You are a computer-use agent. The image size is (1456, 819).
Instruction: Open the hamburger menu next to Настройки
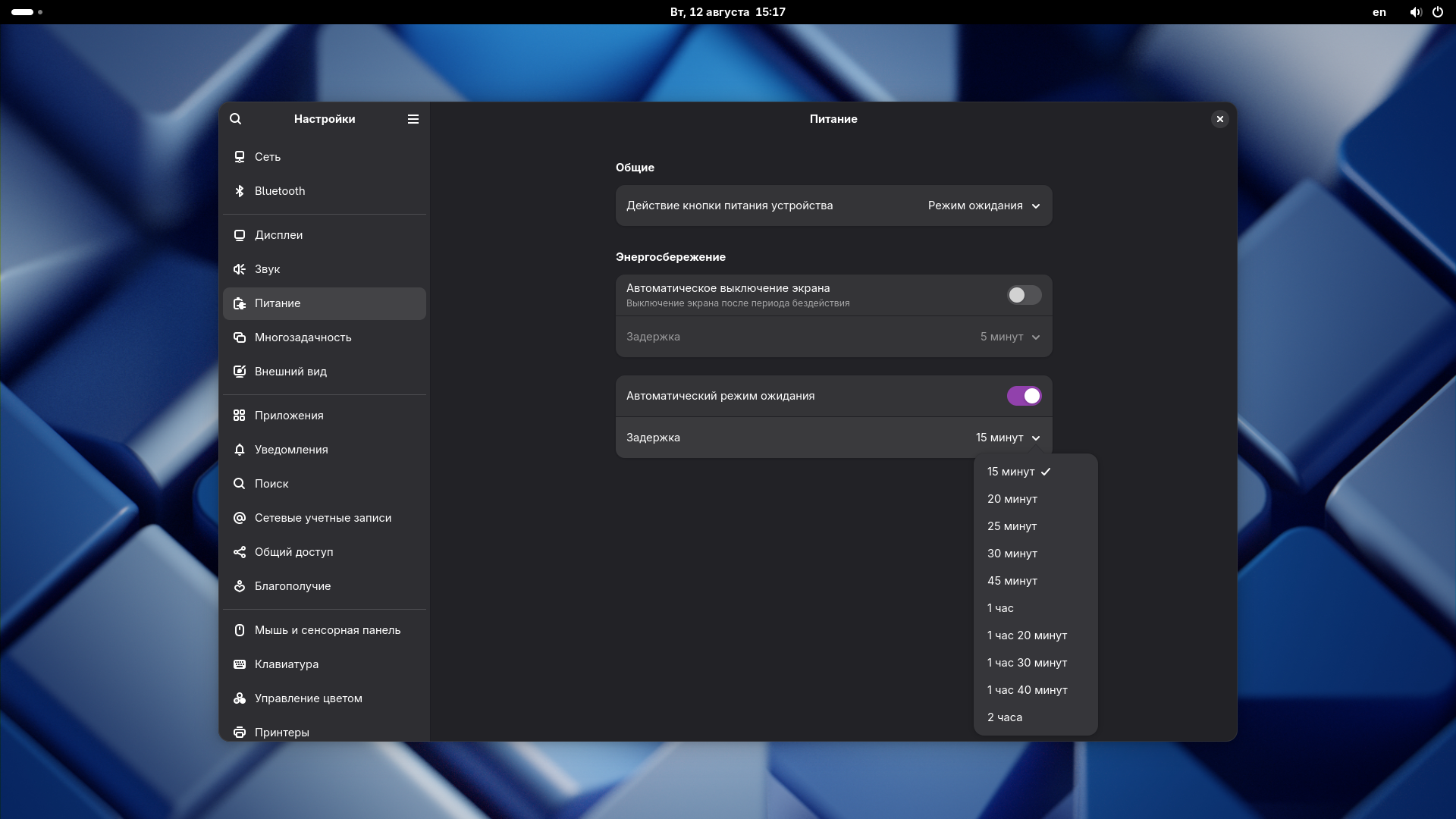413,119
